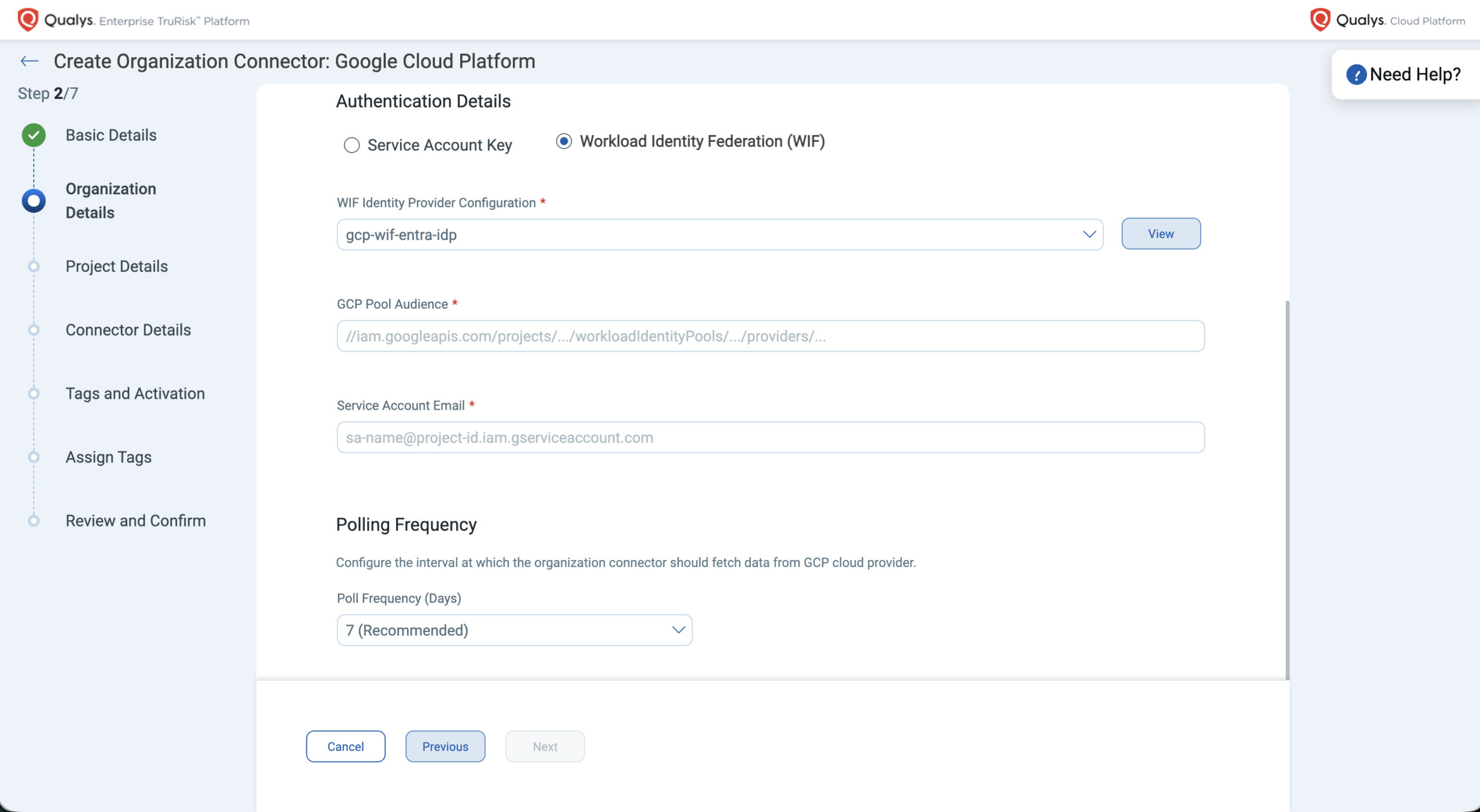Switch to the Connector Details step
Image resolution: width=1480 pixels, height=812 pixels.
click(x=128, y=330)
